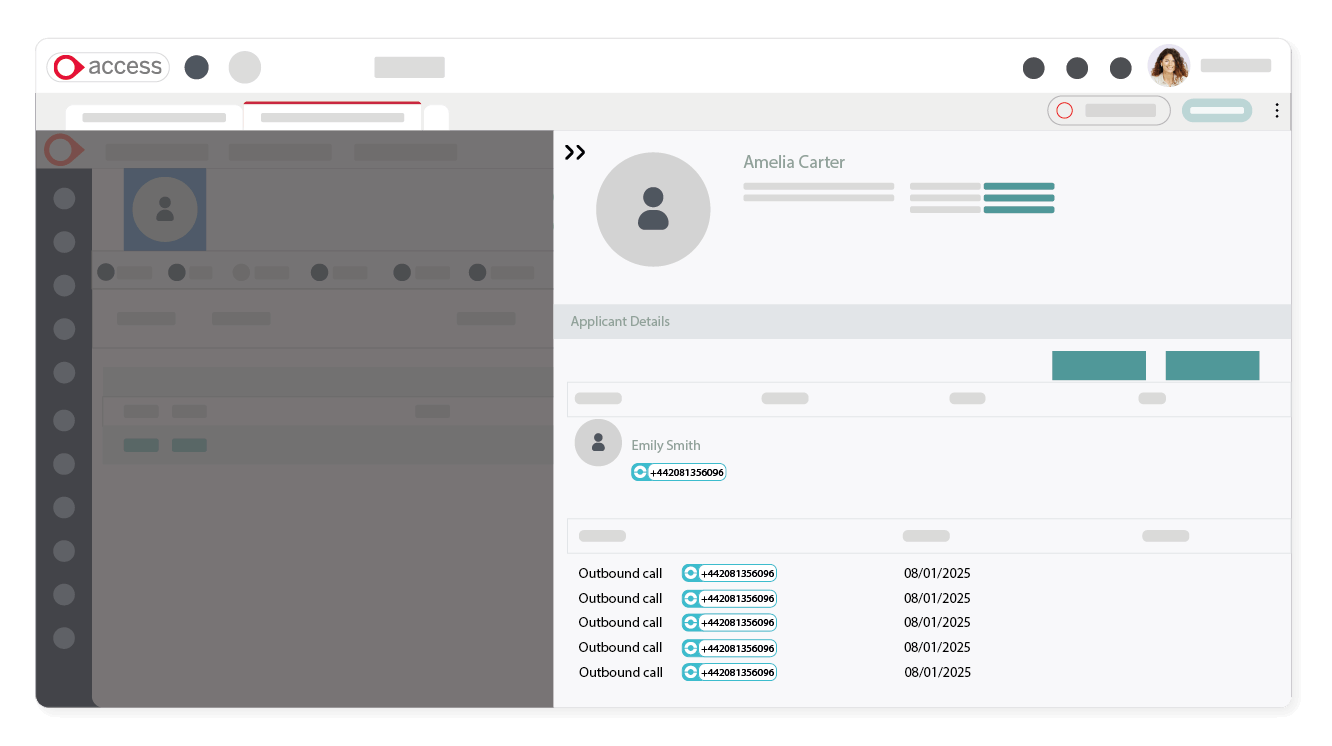This screenshot has height=746, width=1332.
Task: Switch to the first browser tab
Action: coord(154,117)
